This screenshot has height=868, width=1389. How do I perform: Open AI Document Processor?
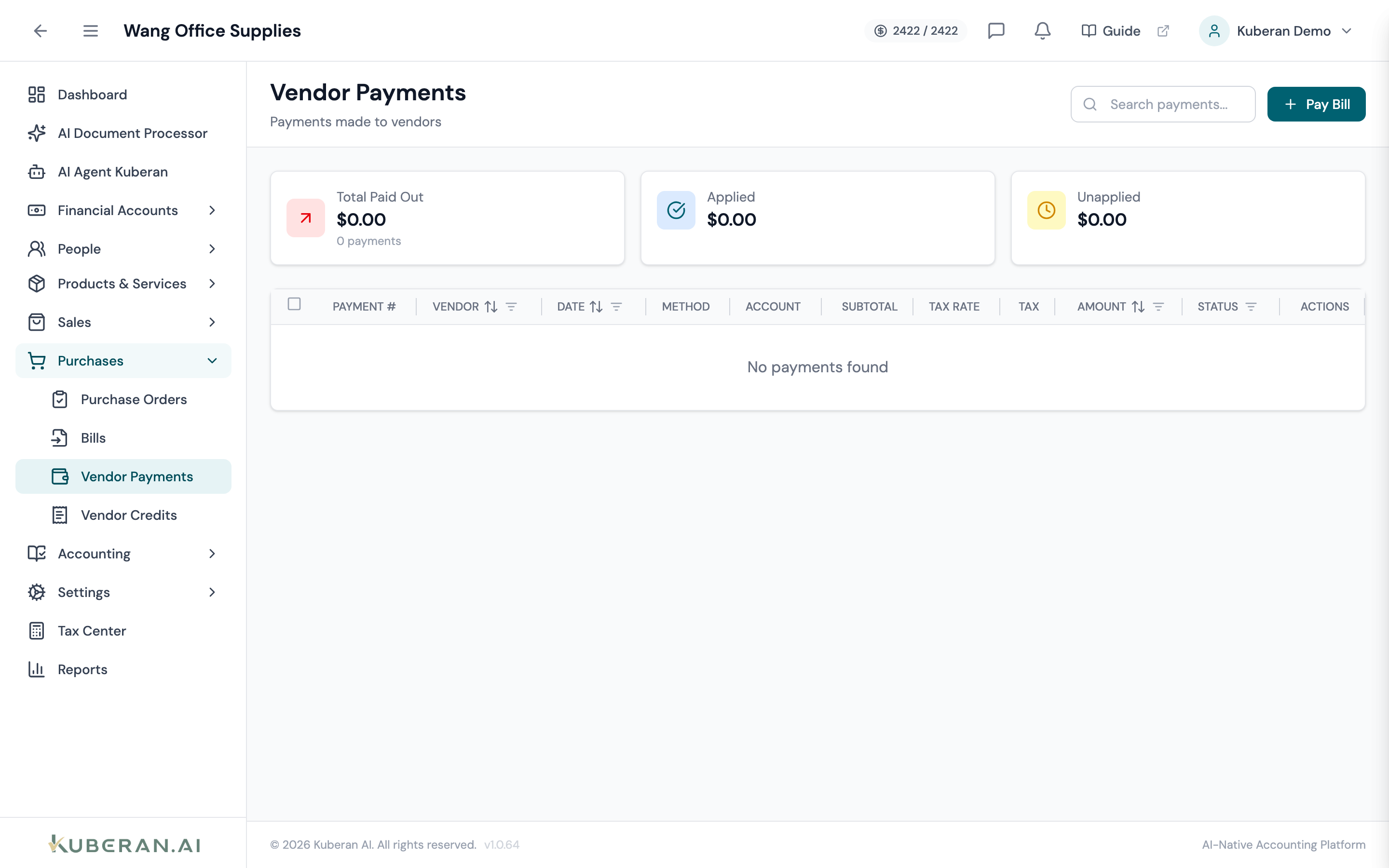pyautogui.click(x=123, y=133)
